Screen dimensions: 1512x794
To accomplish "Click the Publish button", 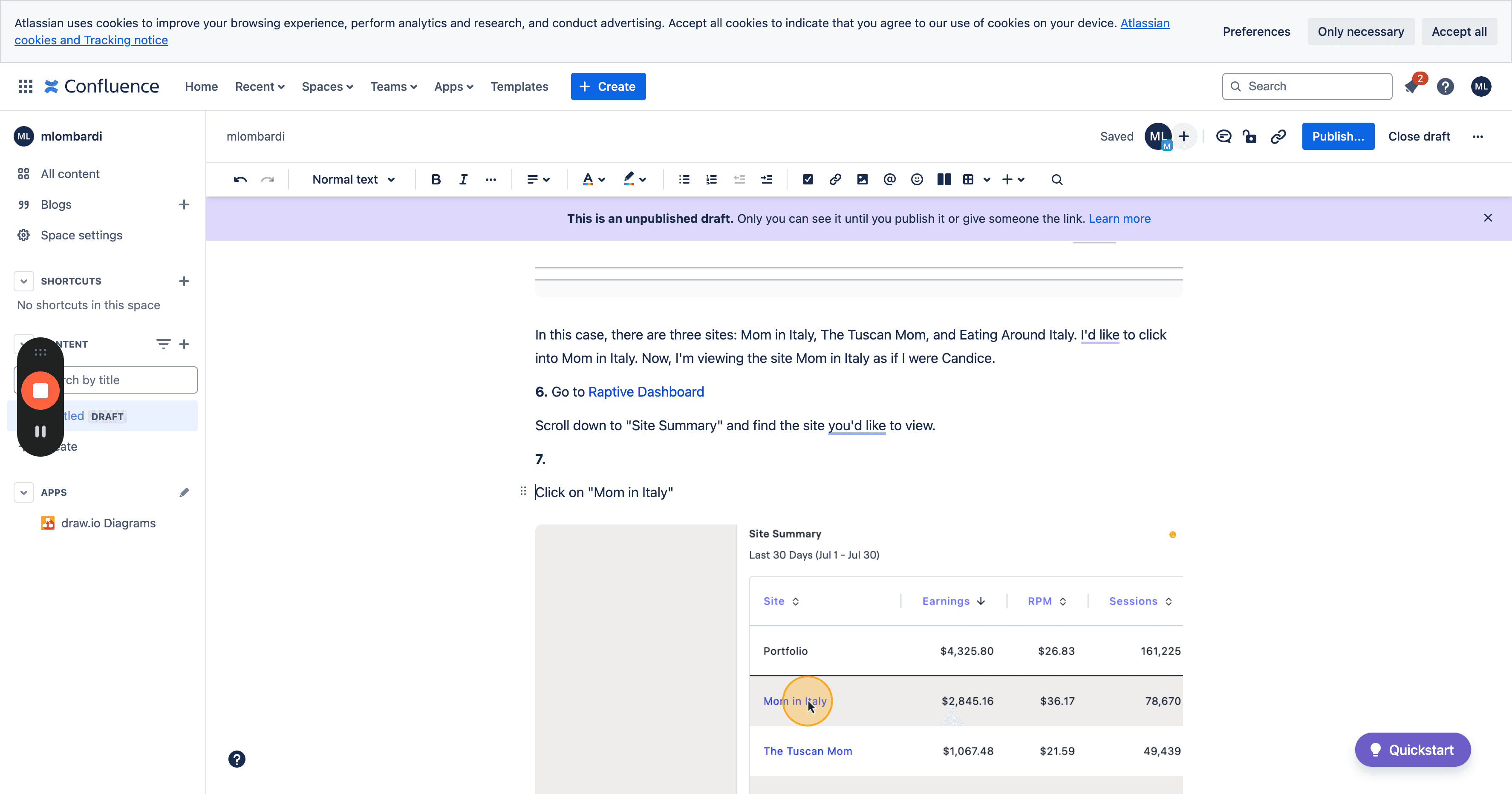I will [1338, 137].
